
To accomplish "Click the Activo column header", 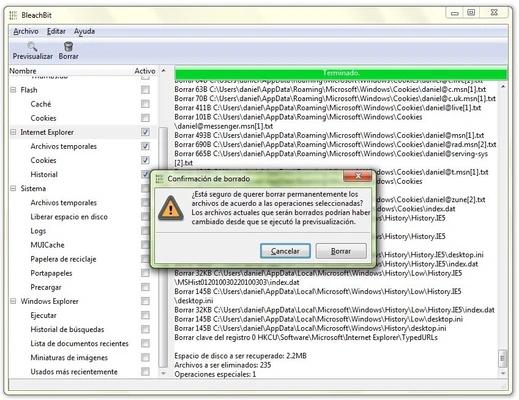I will tap(145, 71).
